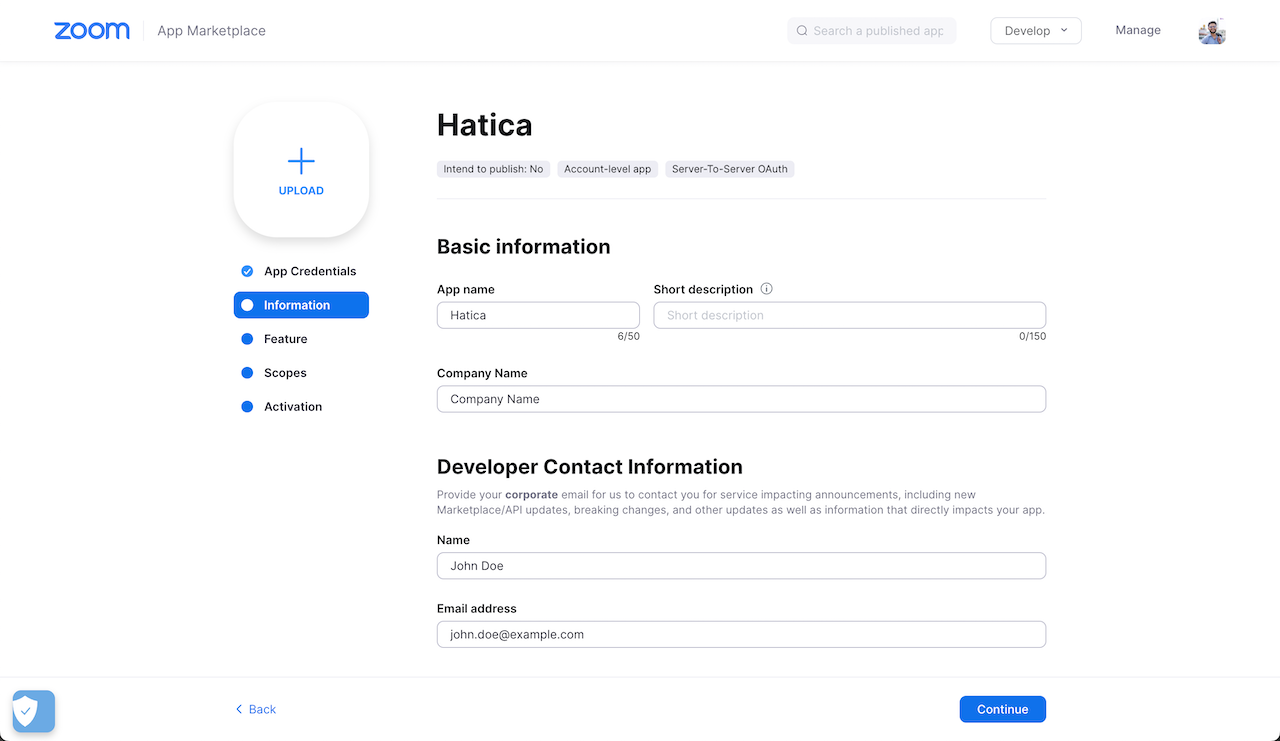Focus the Short description input
Image resolution: width=1280 pixels, height=741 pixels.
pyautogui.click(x=849, y=315)
